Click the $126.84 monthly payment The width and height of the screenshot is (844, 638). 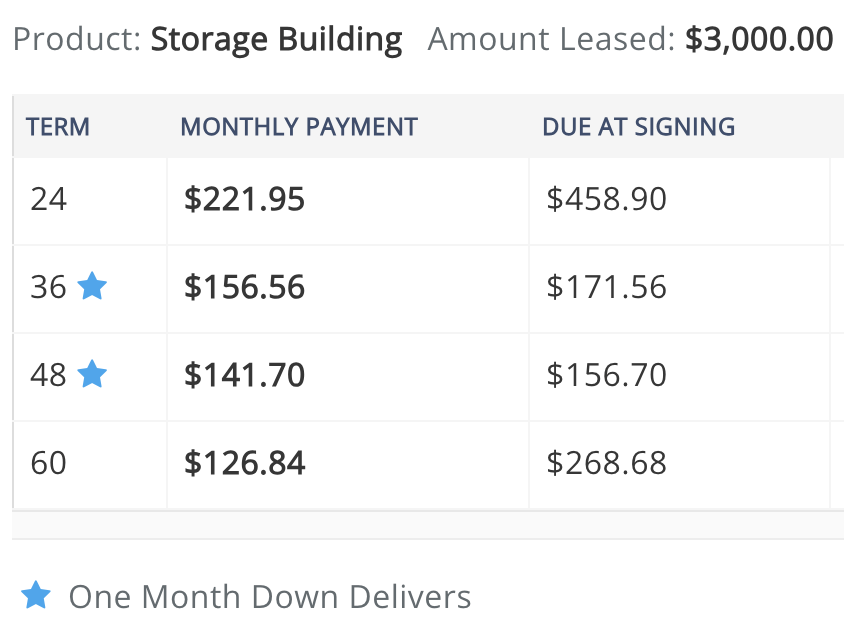244,463
